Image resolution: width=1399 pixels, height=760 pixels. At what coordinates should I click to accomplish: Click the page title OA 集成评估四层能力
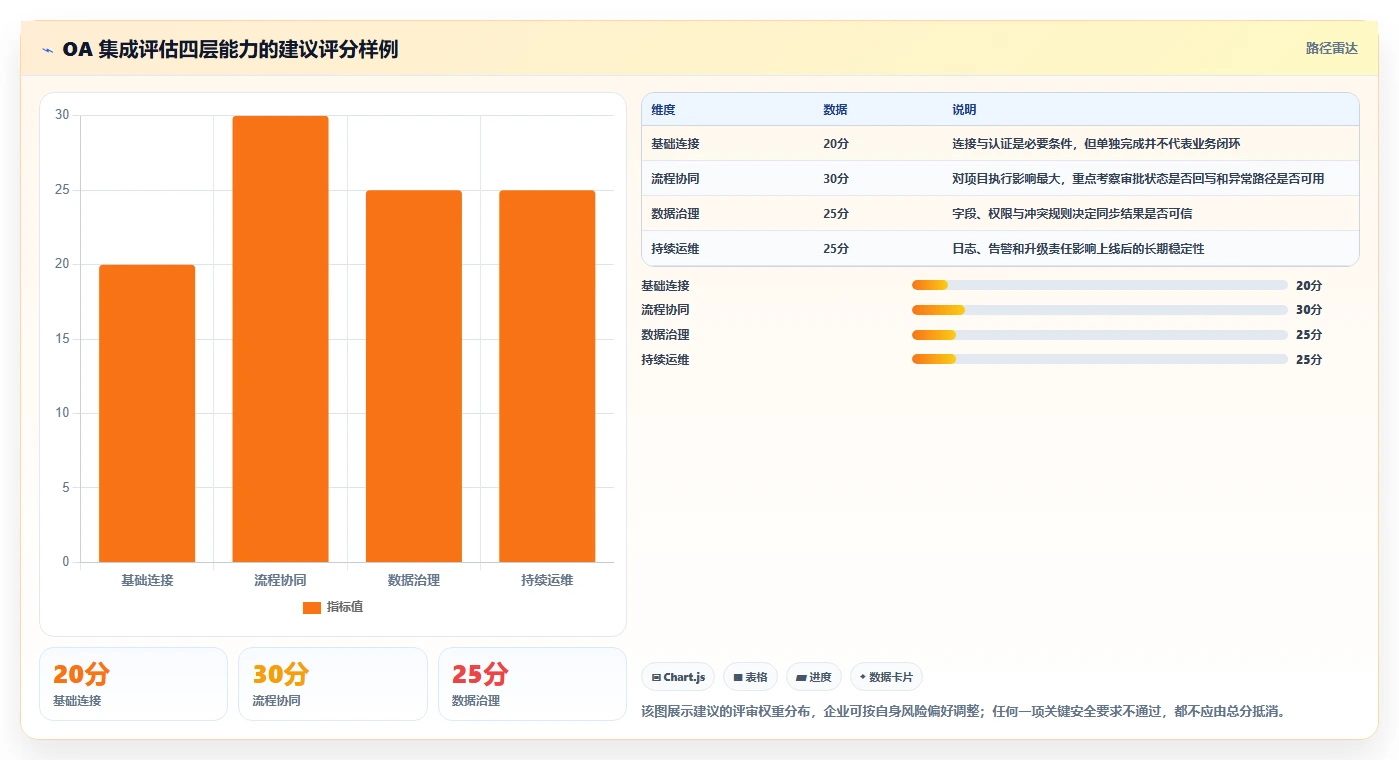(230, 49)
